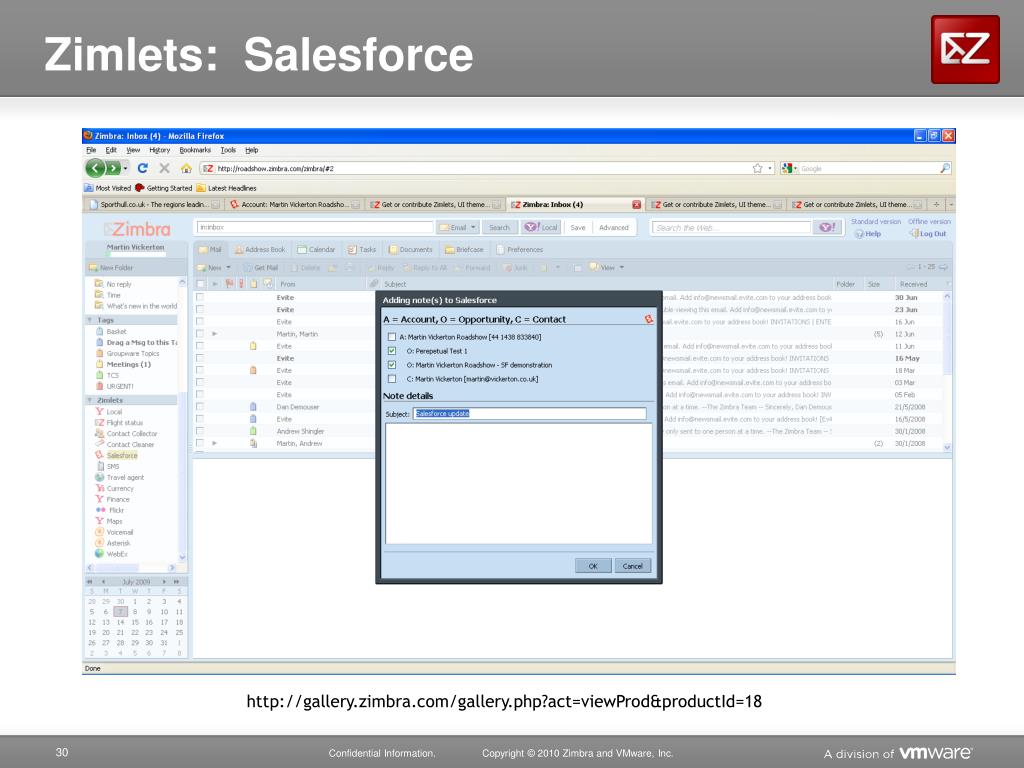Expand the Martin, Martin conversation
This screenshot has height=768, width=1024.
click(215, 334)
